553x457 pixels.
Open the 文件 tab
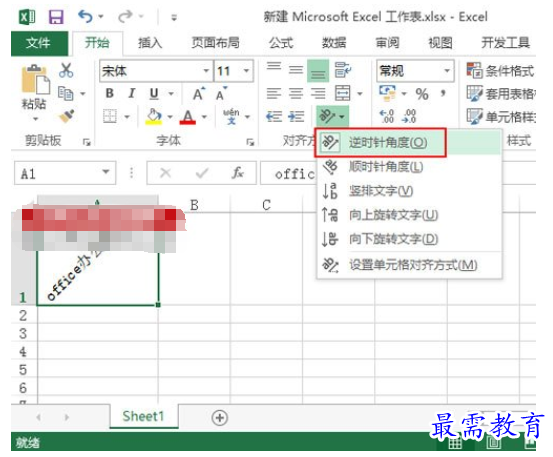coord(39,43)
